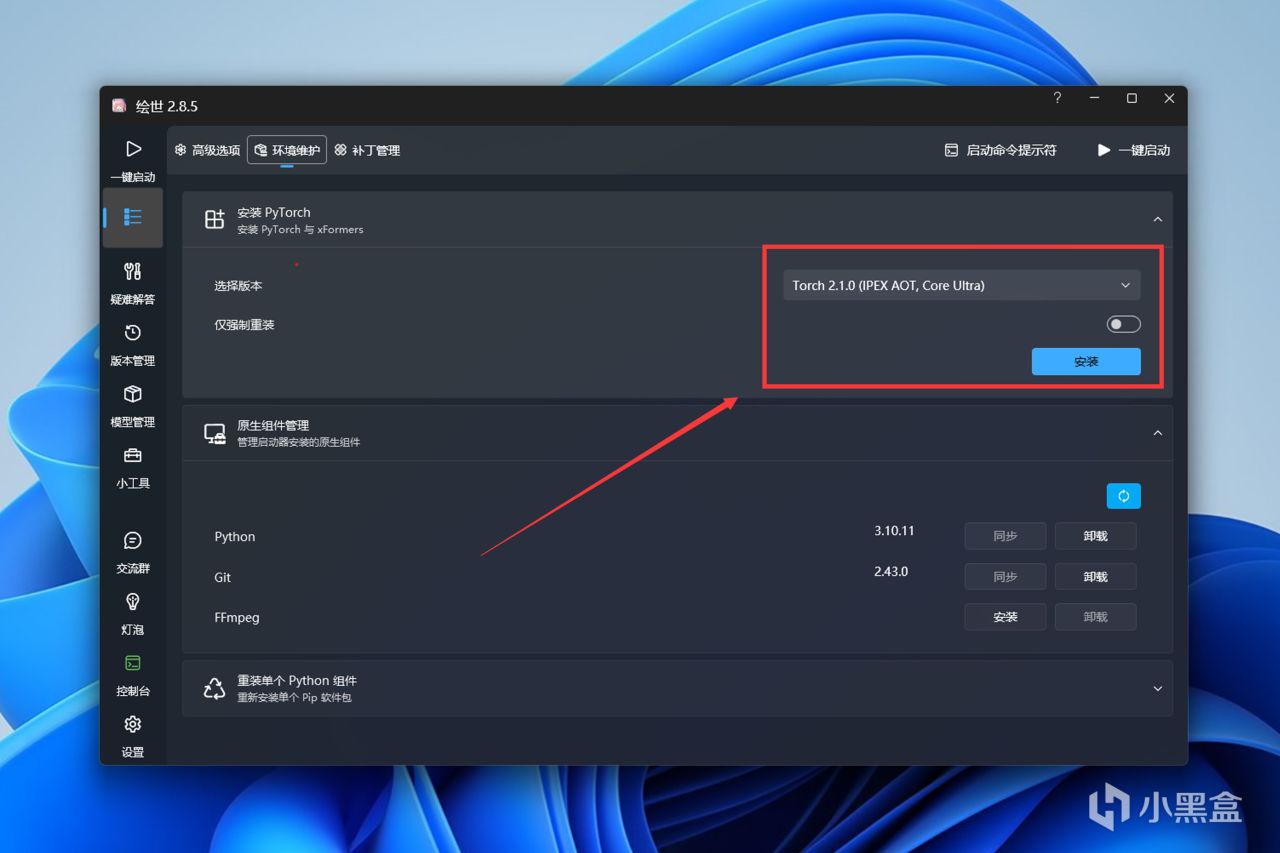Click the 绘世 2.8.5 window title
The height and width of the screenshot is (853, 1280).
[x=167, y=106]
